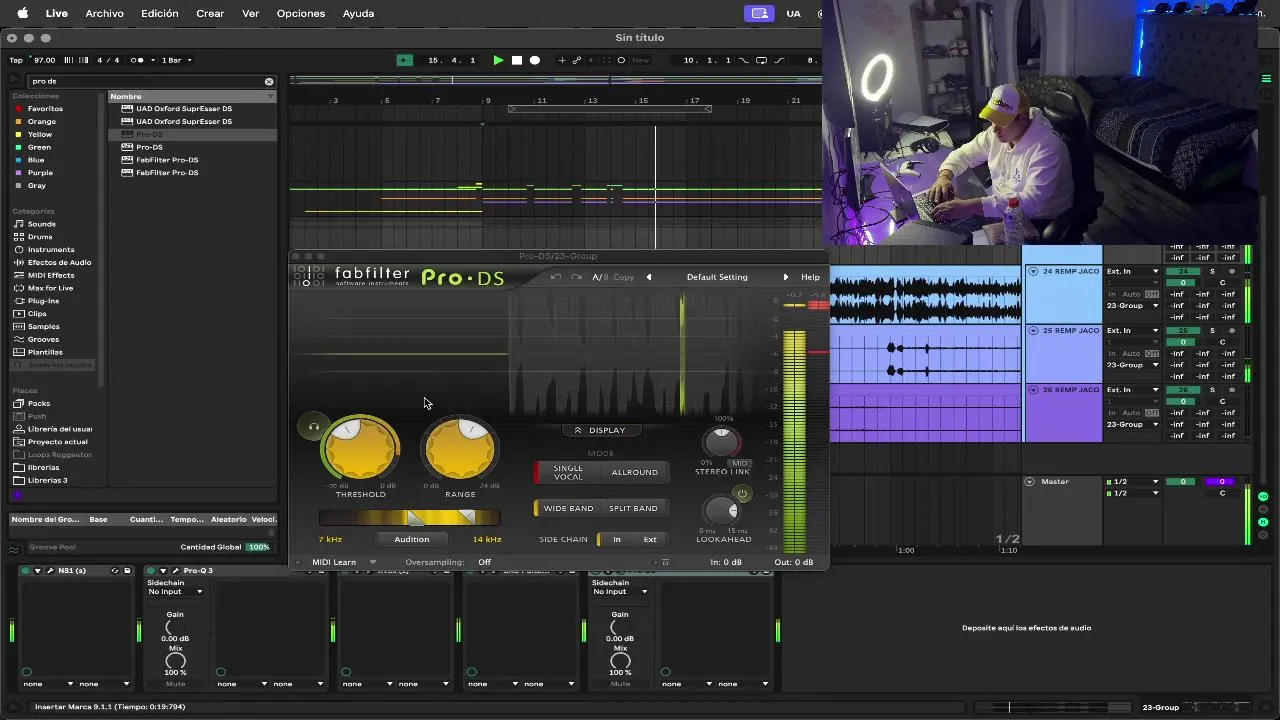
Task: Select Single Vocal mode
Action: (567, 472)
